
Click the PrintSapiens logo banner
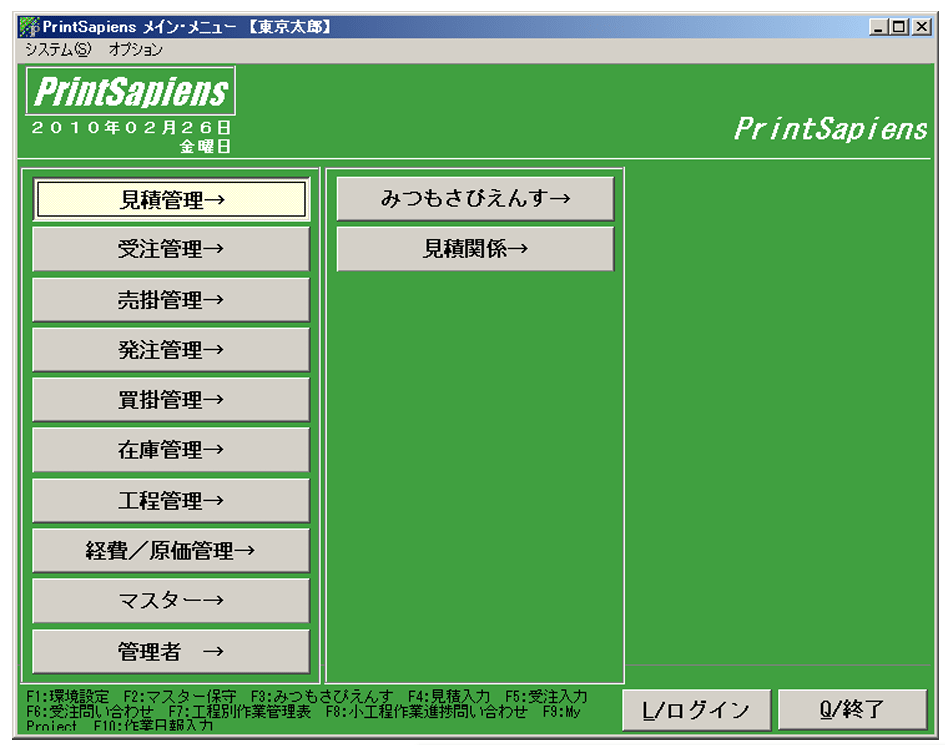click(x=131, y=91)
